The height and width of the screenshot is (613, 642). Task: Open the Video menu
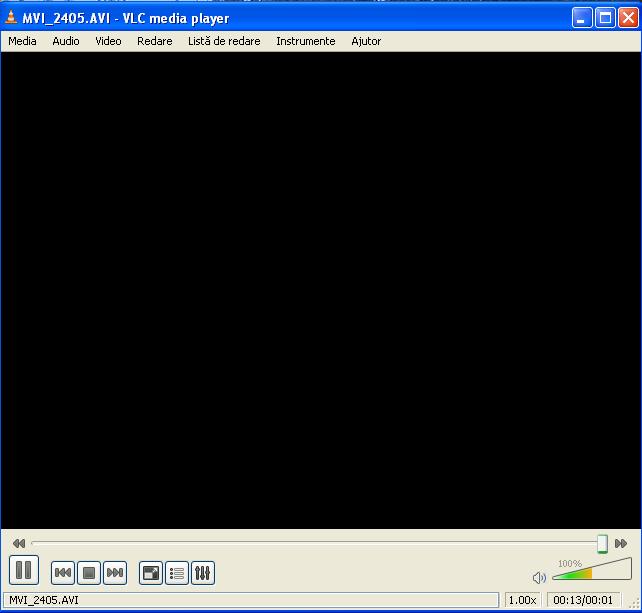109,41
